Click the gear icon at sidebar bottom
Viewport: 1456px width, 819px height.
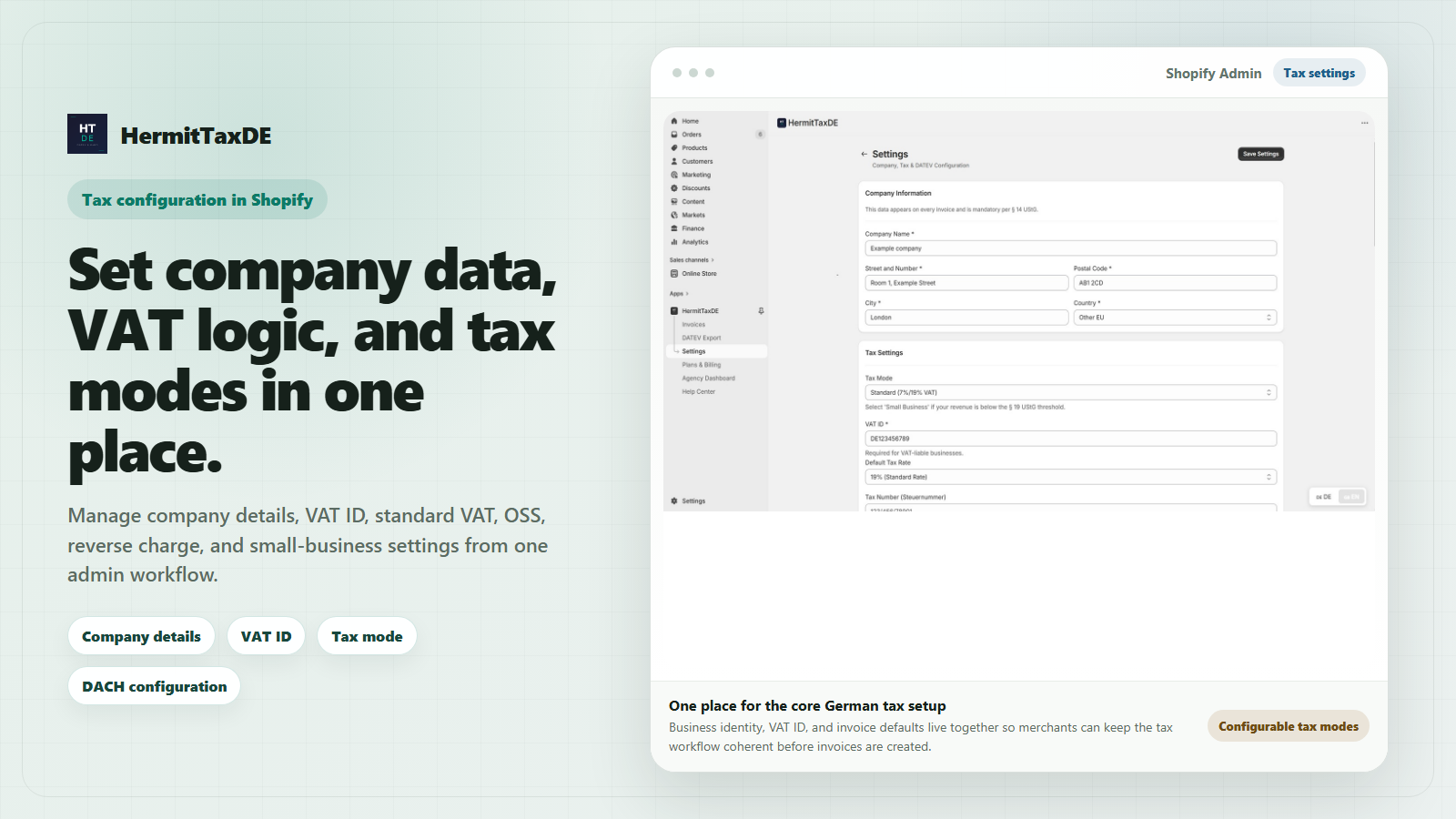674,501
